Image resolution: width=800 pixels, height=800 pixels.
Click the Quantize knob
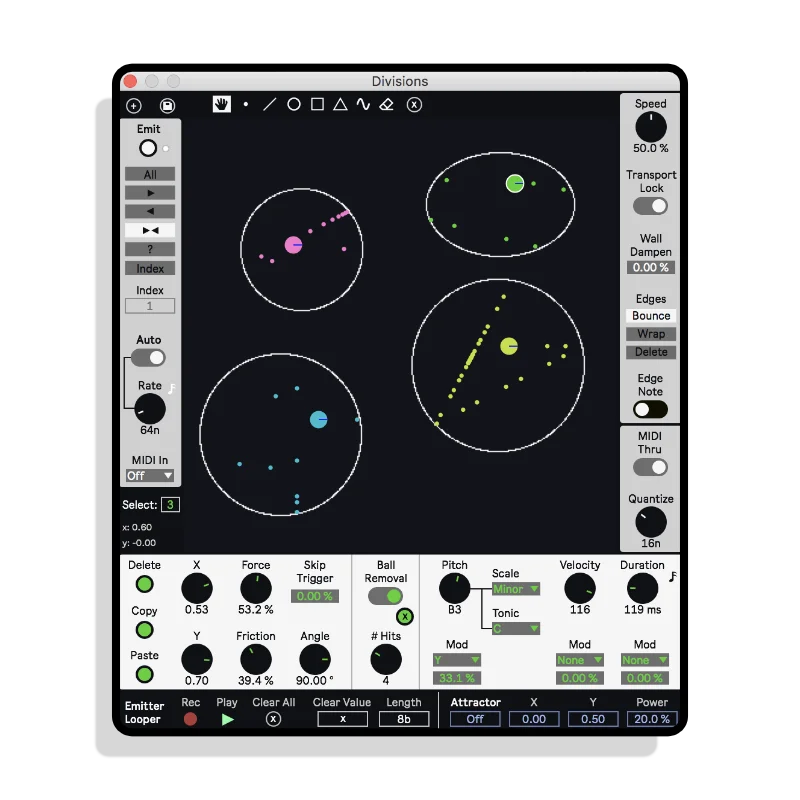click(651, 522)
